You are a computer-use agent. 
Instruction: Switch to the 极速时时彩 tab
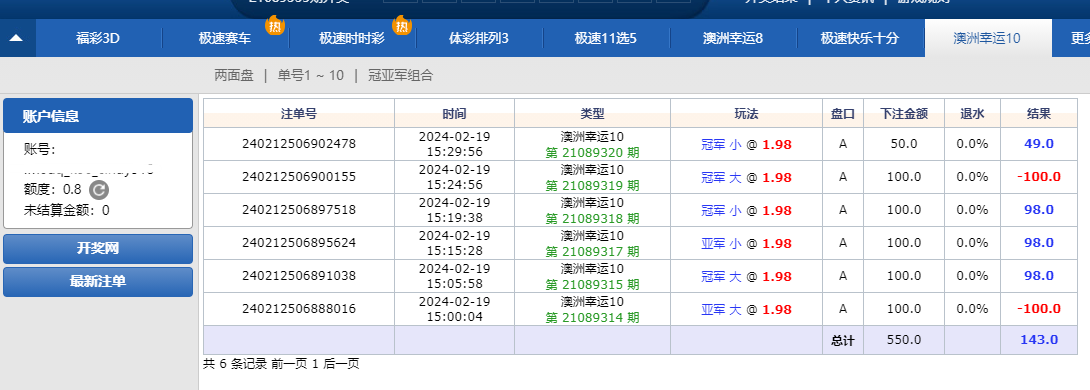[352, 38]
